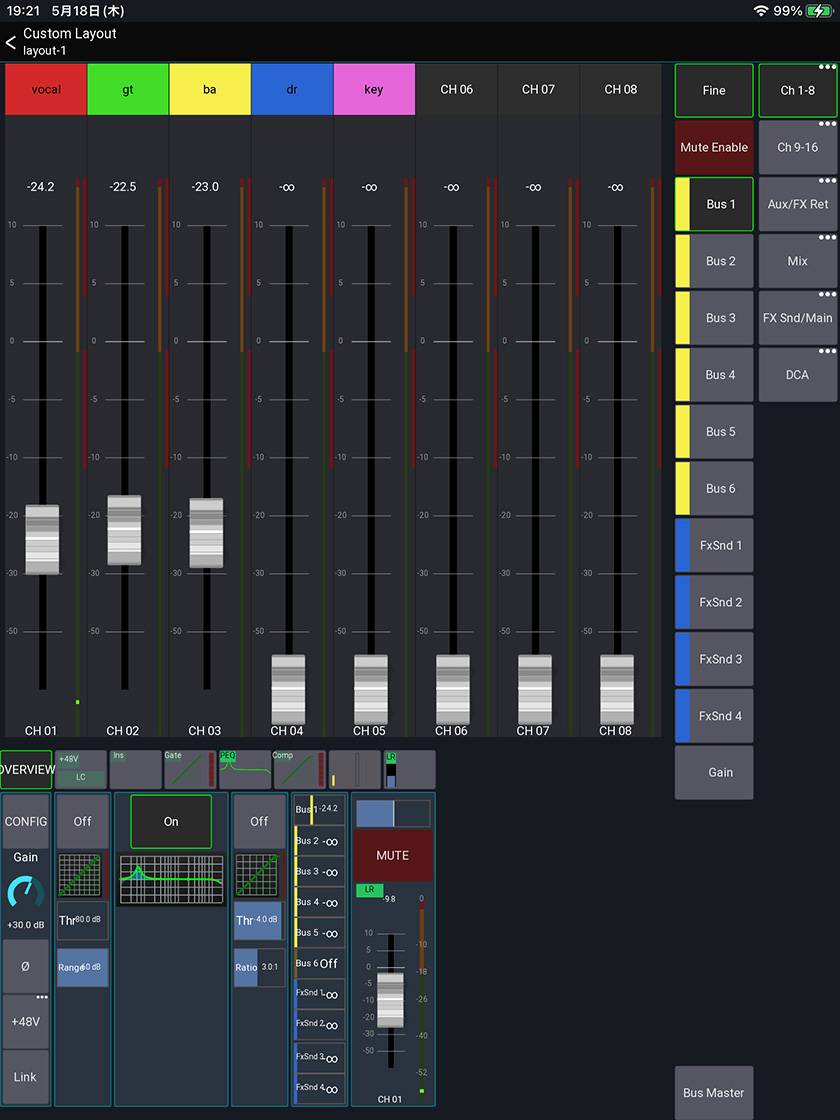Toggle the red MUTE button for CH 01

tap(392, 855)
